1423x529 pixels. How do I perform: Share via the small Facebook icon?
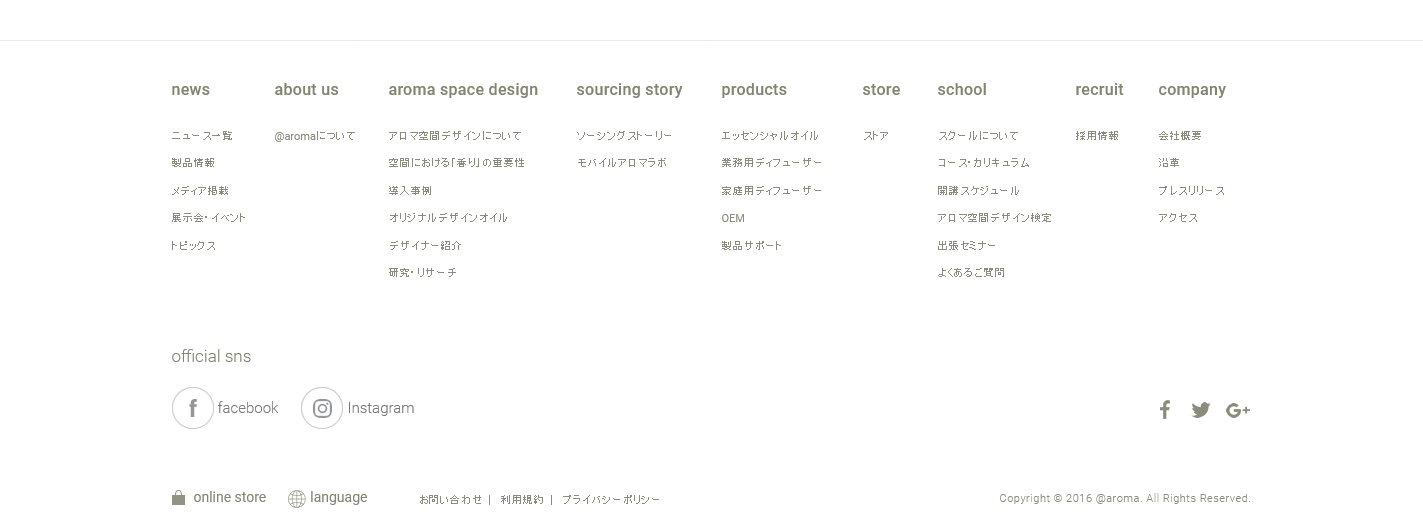1165,410
